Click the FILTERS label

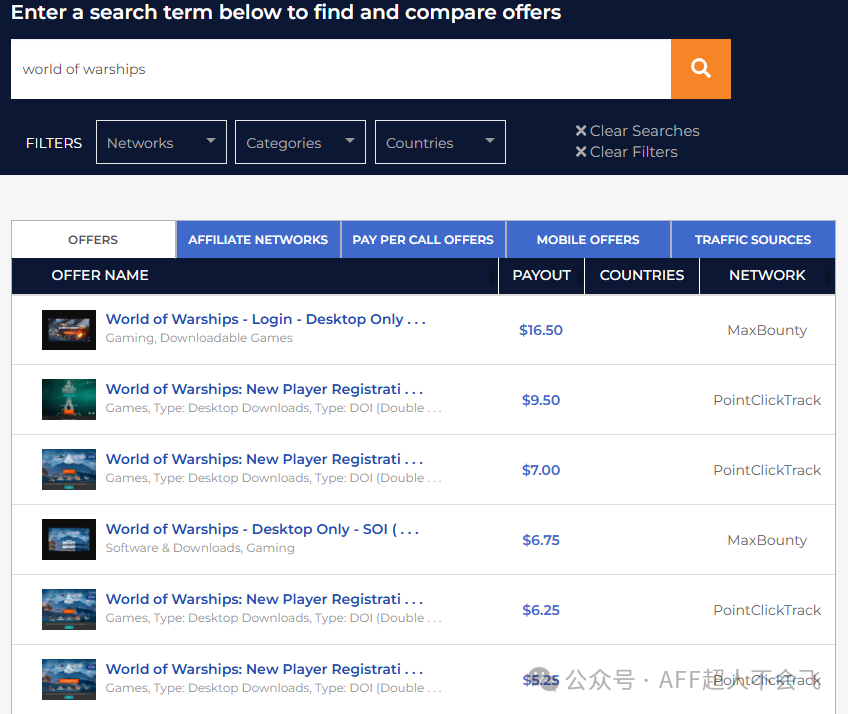click(x=54, y=143)
